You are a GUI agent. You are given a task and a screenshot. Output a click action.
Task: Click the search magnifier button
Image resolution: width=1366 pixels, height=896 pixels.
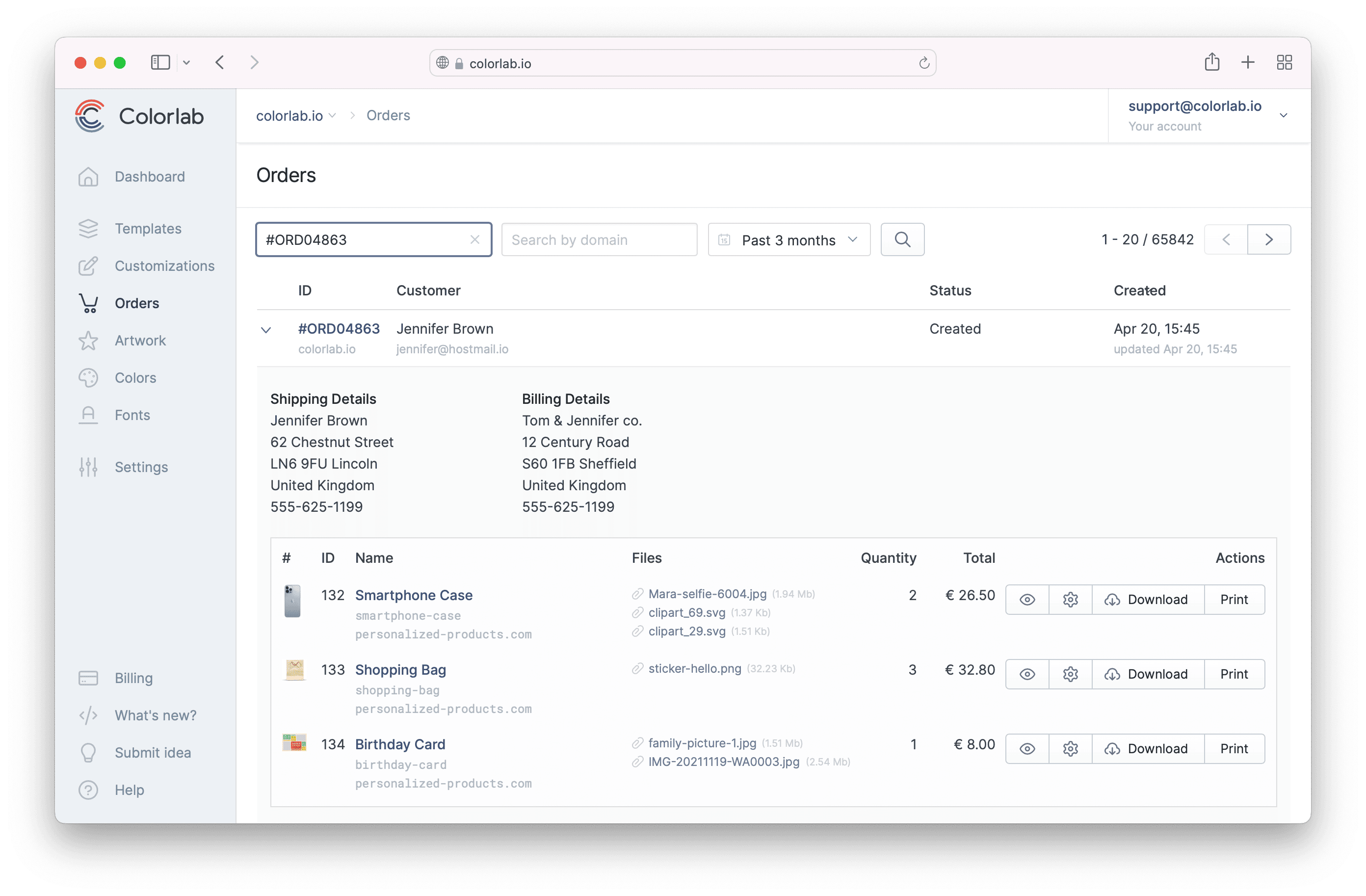(902, 239)
